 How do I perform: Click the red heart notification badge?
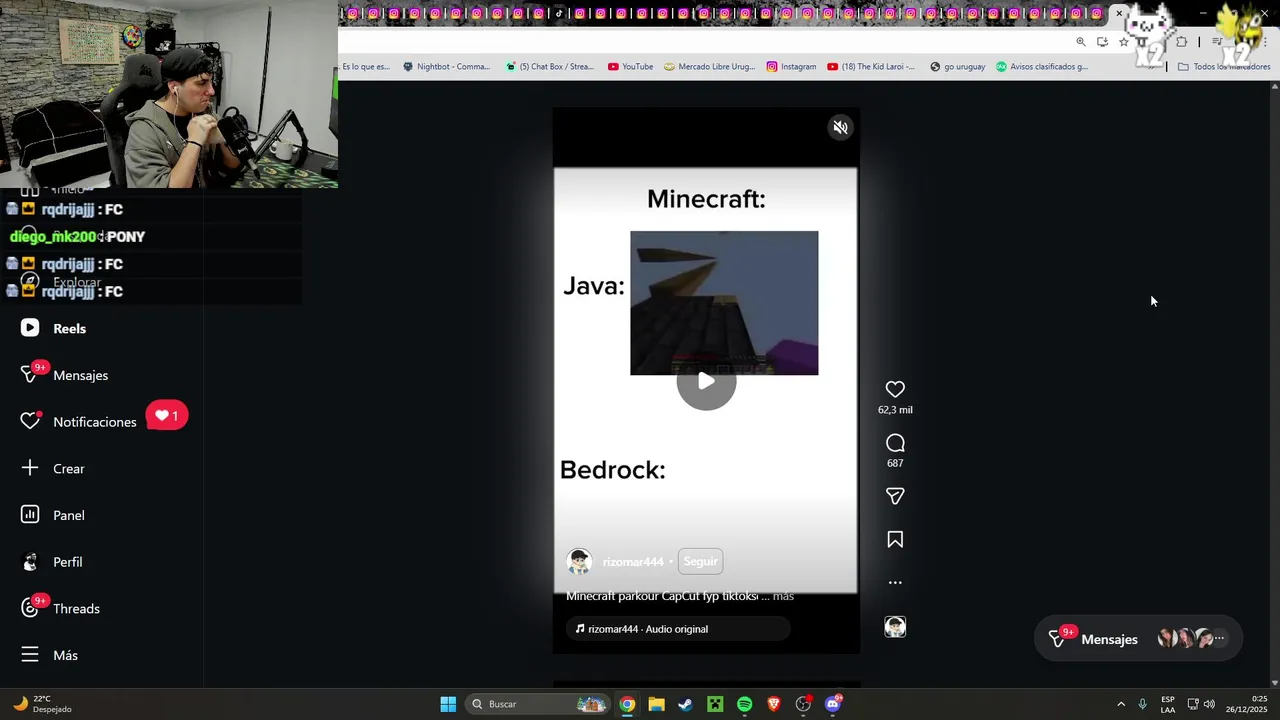tap(167, 416)
